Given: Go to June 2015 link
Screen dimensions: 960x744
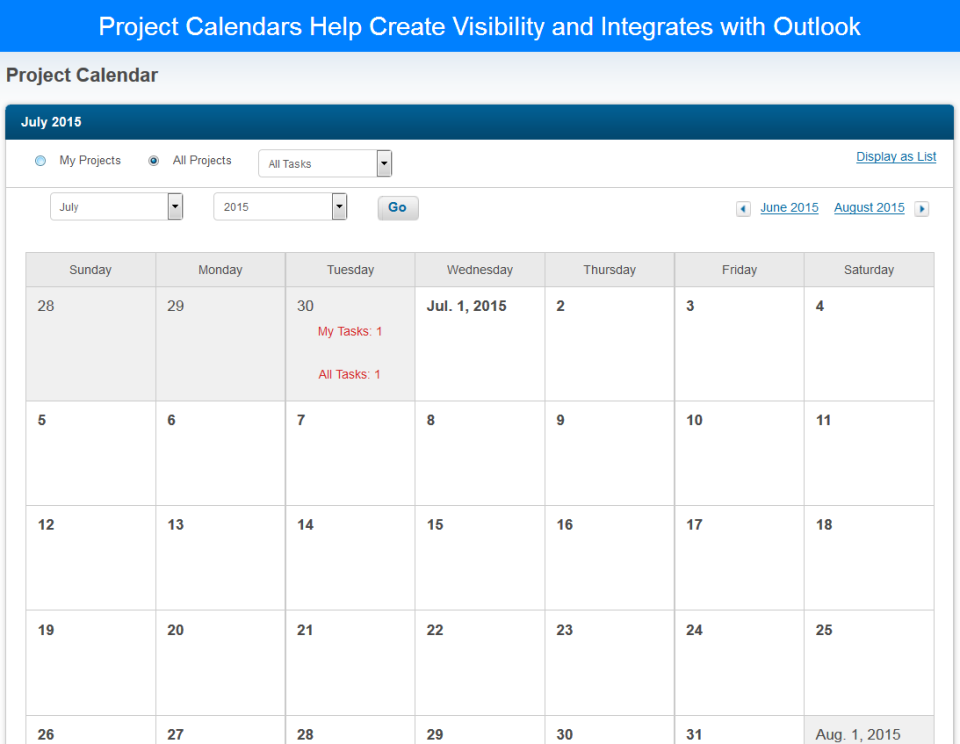Looking at the screenshot, I should coord(789,208).
